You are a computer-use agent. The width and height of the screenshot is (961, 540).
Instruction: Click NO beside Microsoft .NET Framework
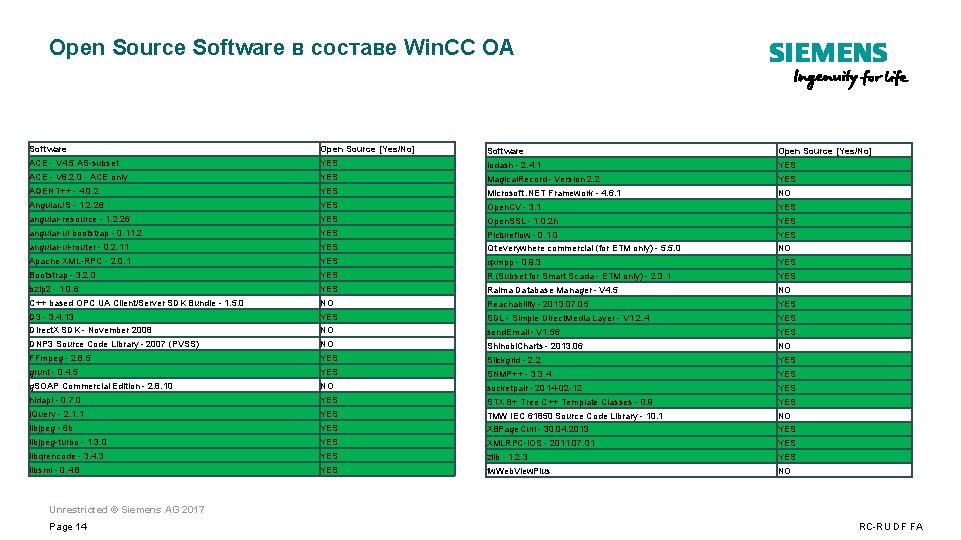tap(845, 193)
